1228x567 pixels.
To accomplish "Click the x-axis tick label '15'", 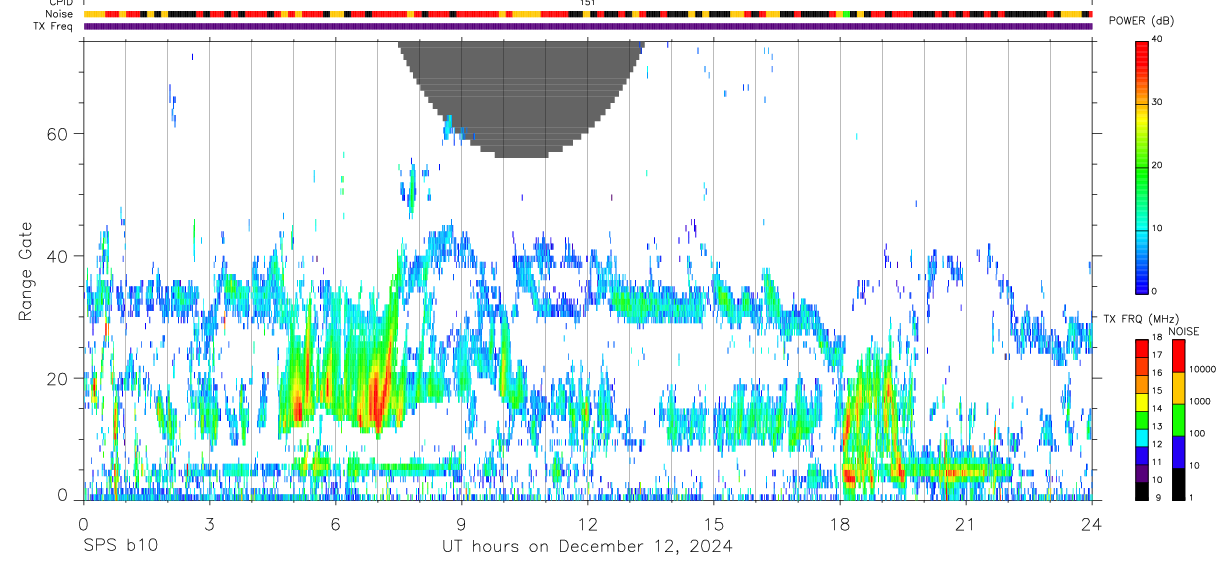I will coord(713,524).
